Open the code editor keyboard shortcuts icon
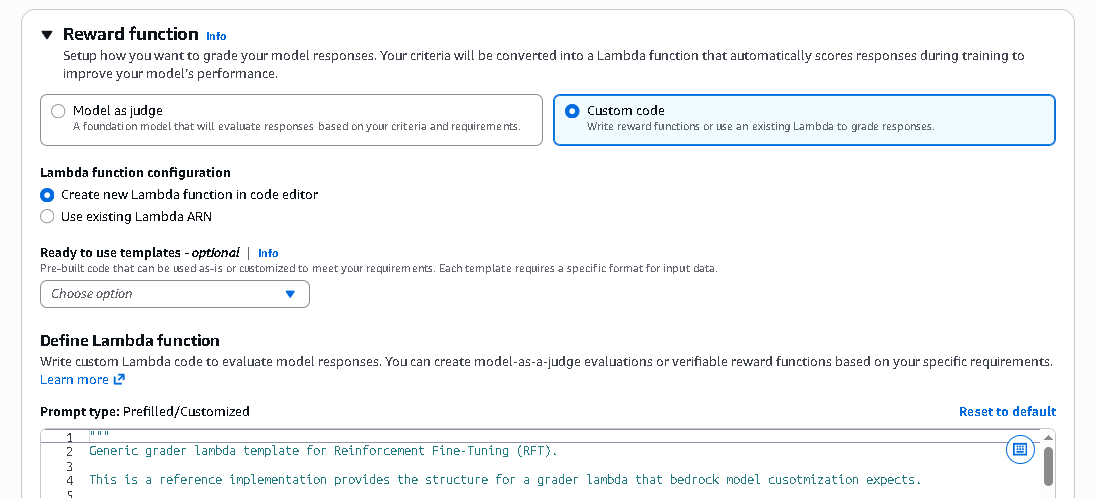This screenshot has height=498, width=1096. coord(1020,449)
